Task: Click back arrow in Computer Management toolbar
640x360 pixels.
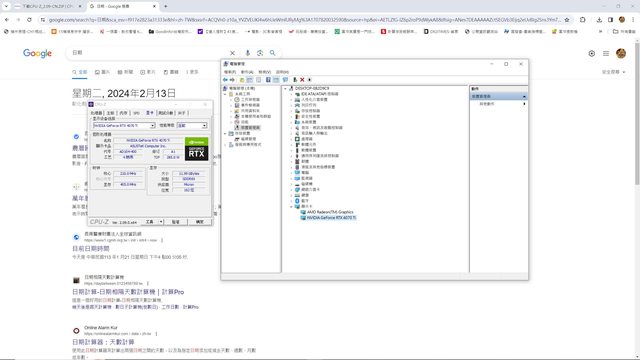Action: point(225,80)
